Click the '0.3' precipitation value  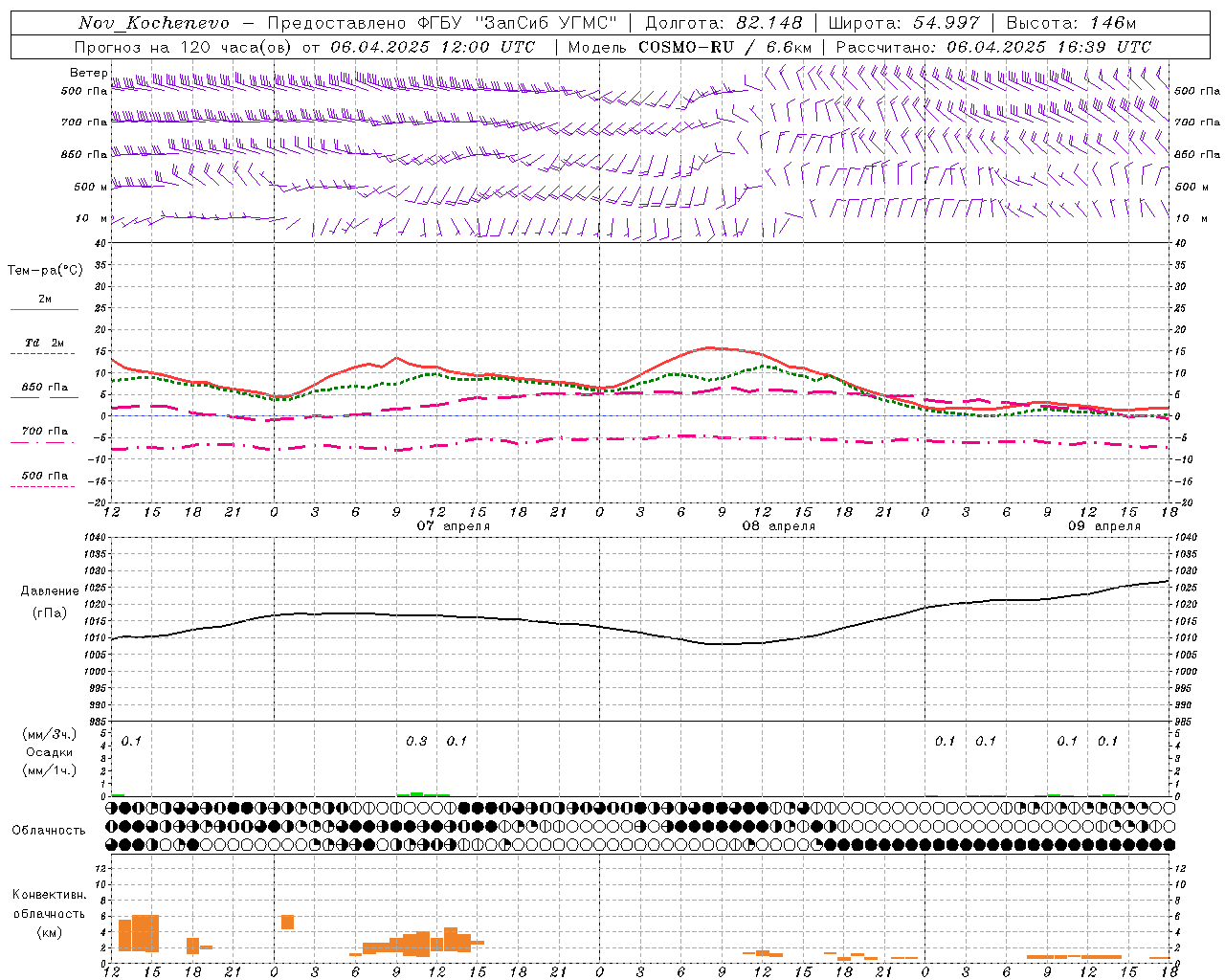[416, 742]
